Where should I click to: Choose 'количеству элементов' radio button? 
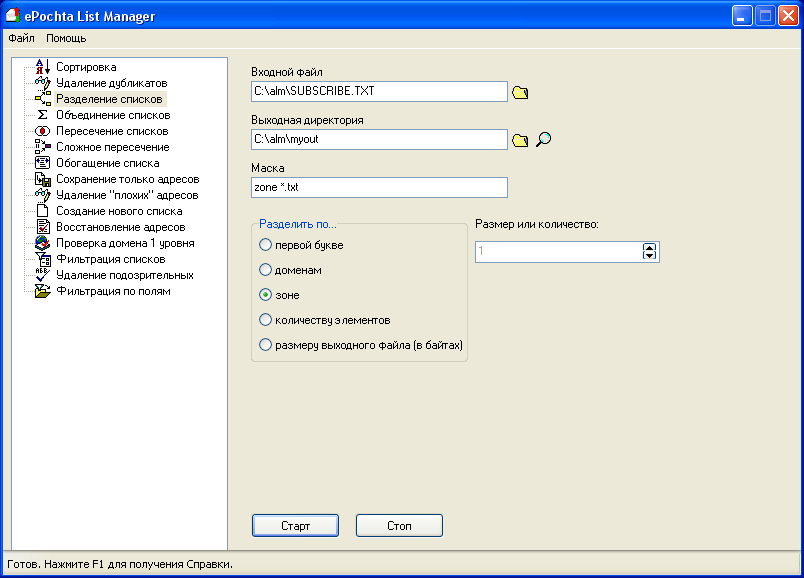pyautogui.click(x=265, y=320)
